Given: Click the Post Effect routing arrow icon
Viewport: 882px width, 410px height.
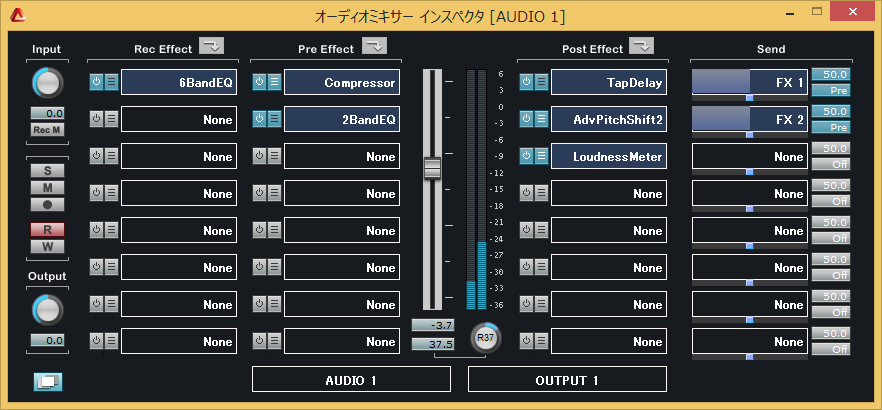Looking at the screenshot, I should point(641,46).
